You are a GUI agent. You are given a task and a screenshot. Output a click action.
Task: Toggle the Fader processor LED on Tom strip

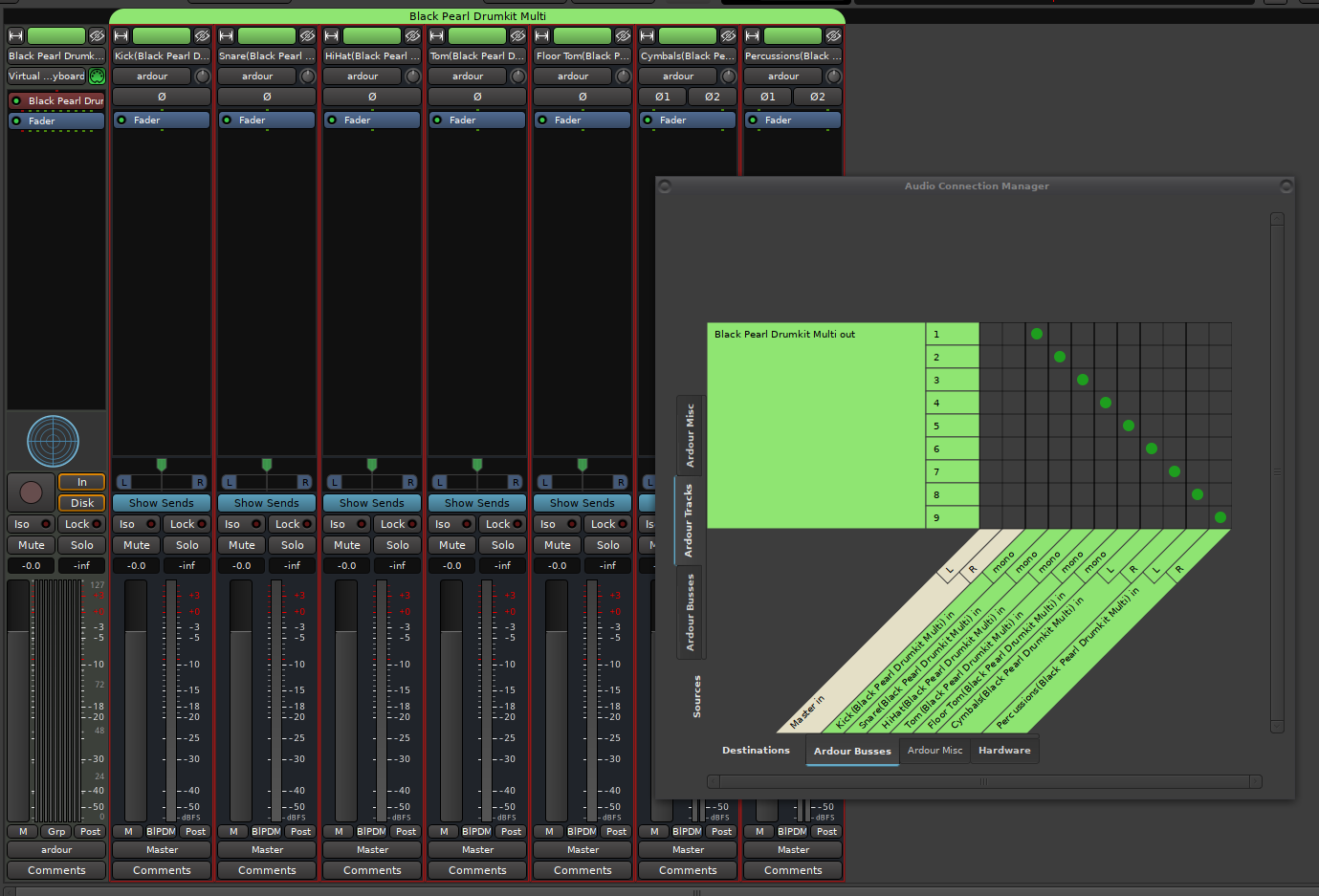437,120
